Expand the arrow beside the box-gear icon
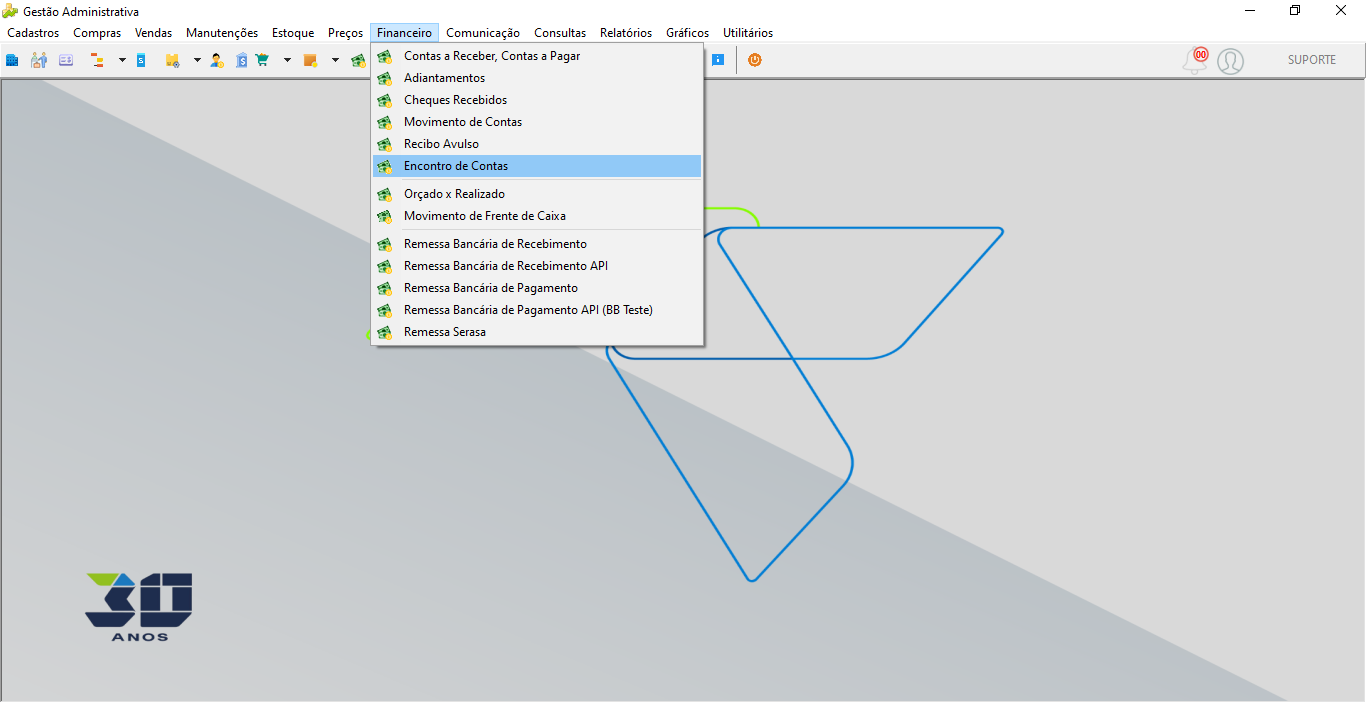The height and width of the screenshot is (704, 1366). coord(197,60)
